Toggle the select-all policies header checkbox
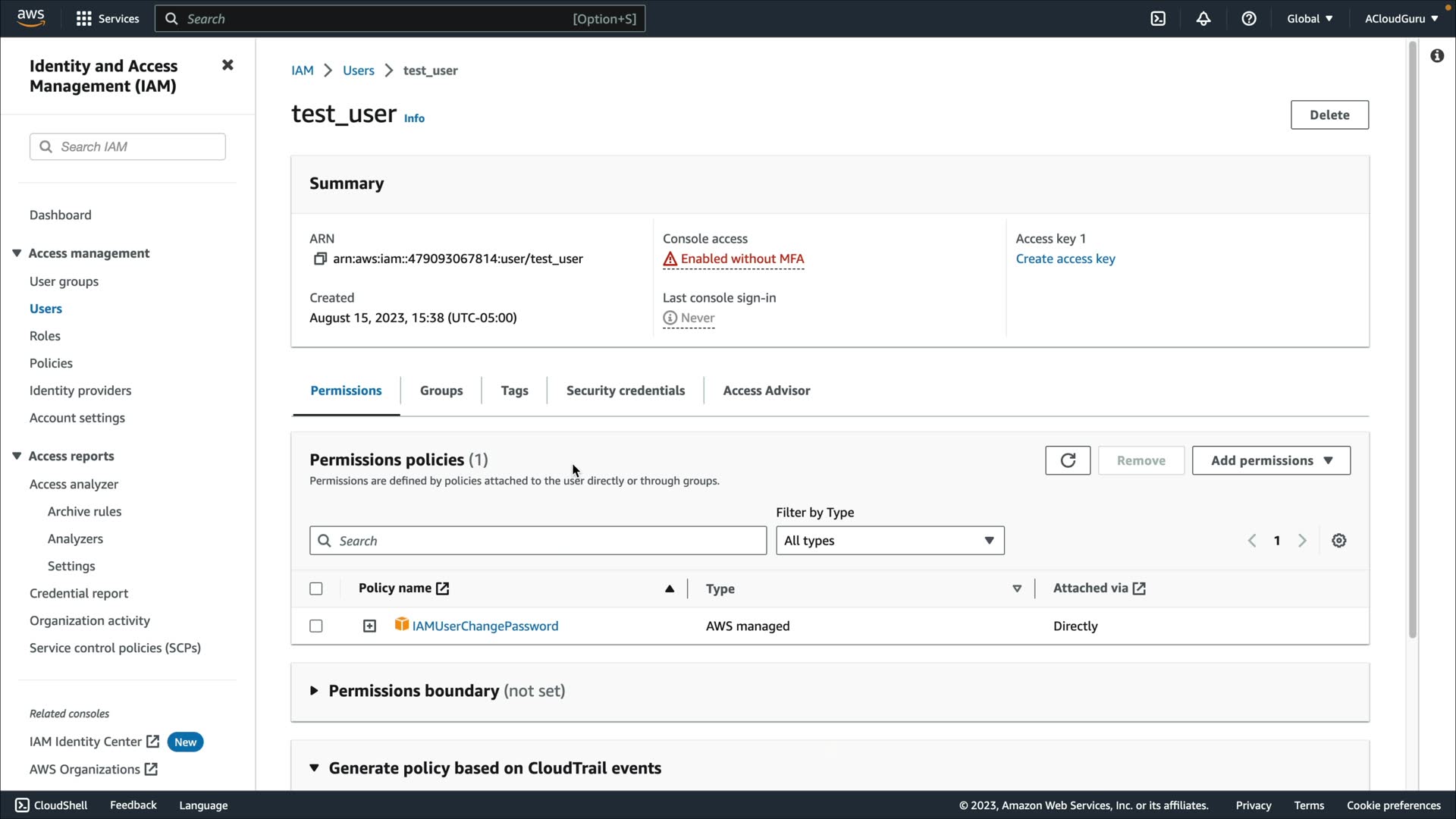The width and height of the screenshot is (1456, 819). click(x=316, y=589)
